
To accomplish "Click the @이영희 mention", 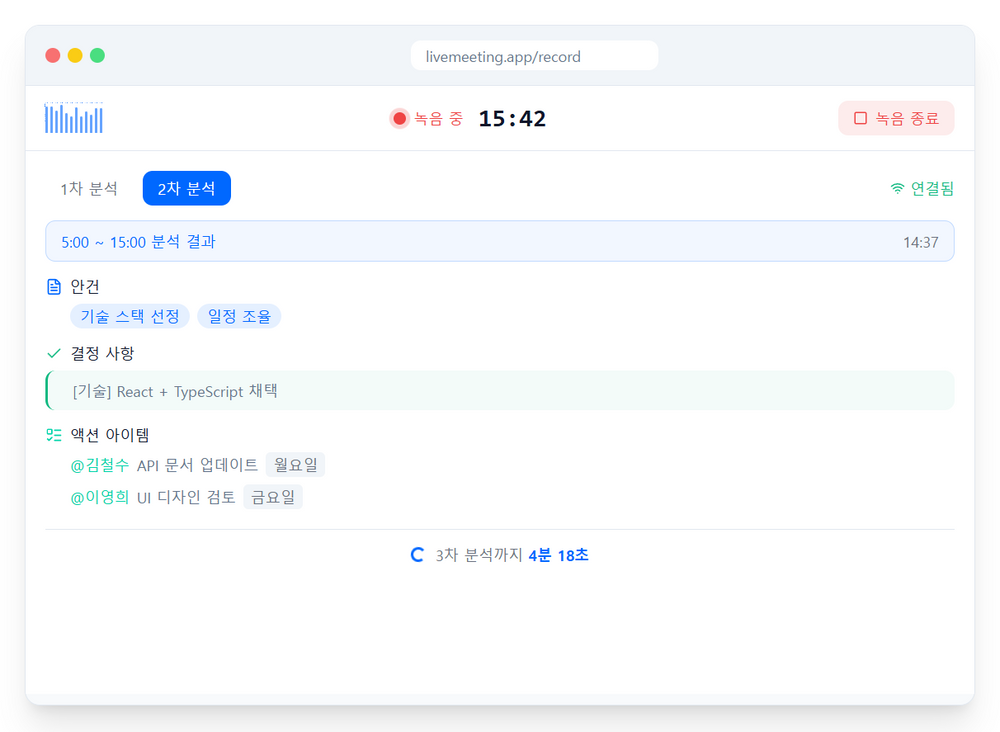I will (x=100, y=497).
